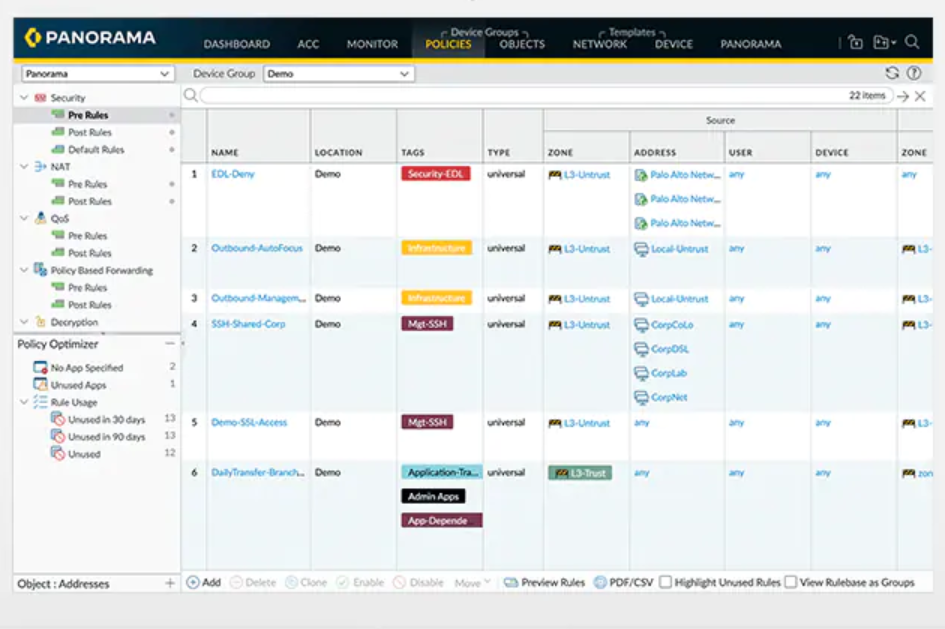Open the Device Group Demo dropdown

click(x=339, y=74)
